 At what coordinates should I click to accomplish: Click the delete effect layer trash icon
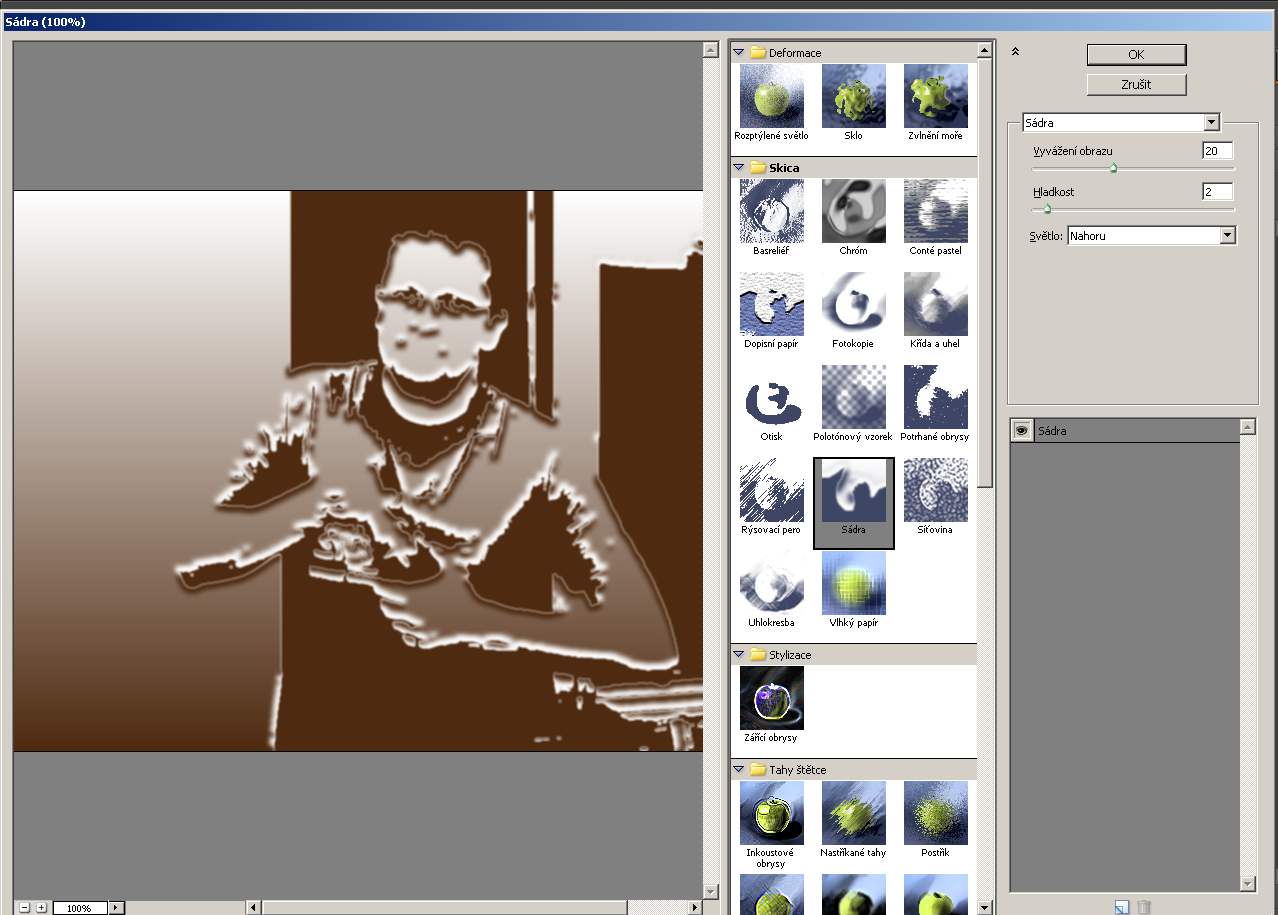coord(1144,907)
